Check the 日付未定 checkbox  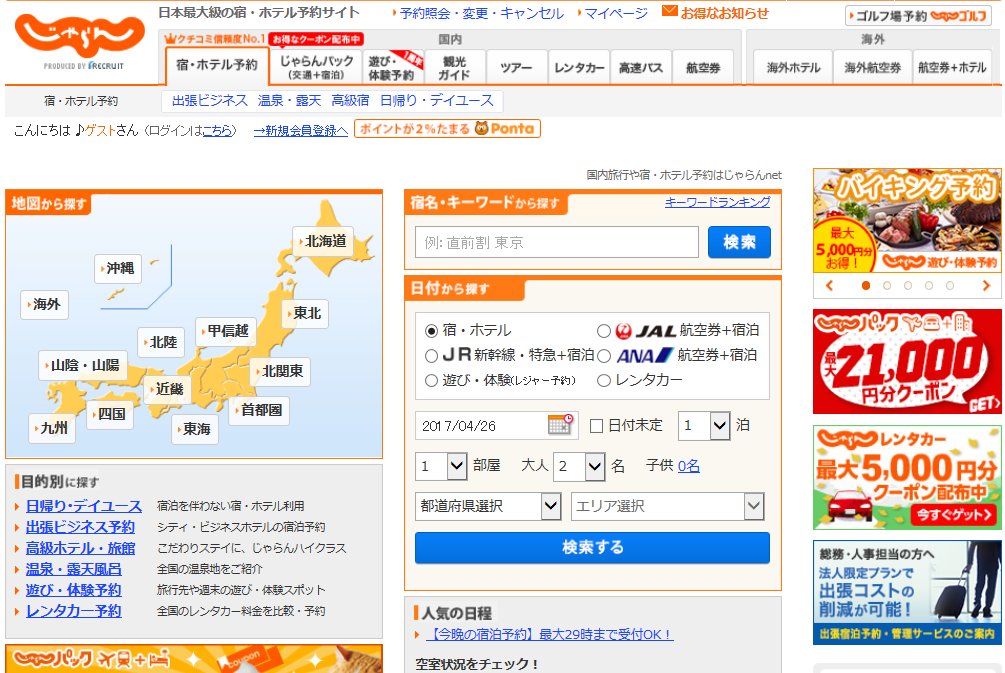(596, 426)
